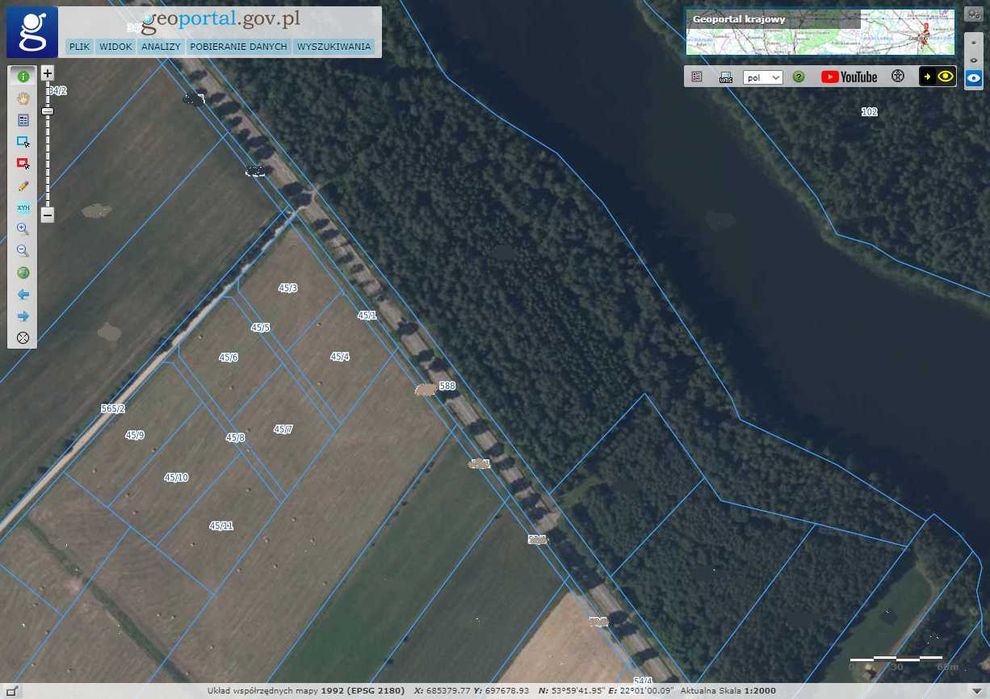This screenshot has height=699, width=990.
Task: Click parcel label 565/2 on the map
Action: [x=113, y=409]
